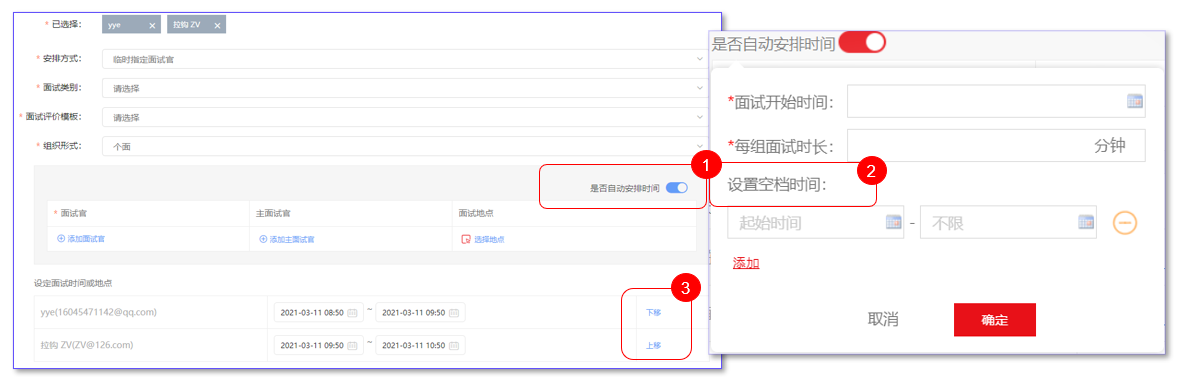1189x377 pixels.
Task: Click the yye start time field 2021-03-11 08:50
Action: pyautogui.click(x=318, y=312)
